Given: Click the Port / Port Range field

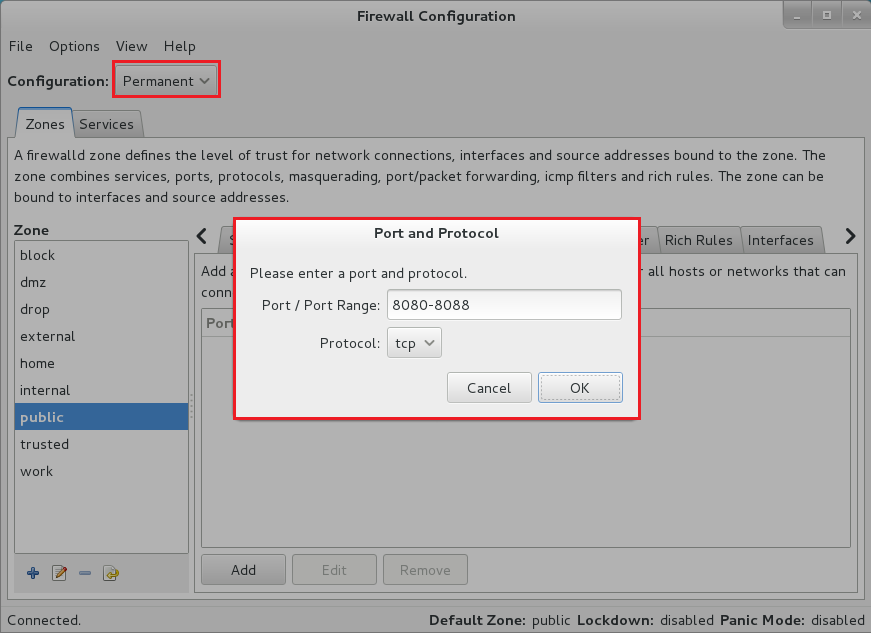Looking at the screenshot, I should (x=504, y=305).
